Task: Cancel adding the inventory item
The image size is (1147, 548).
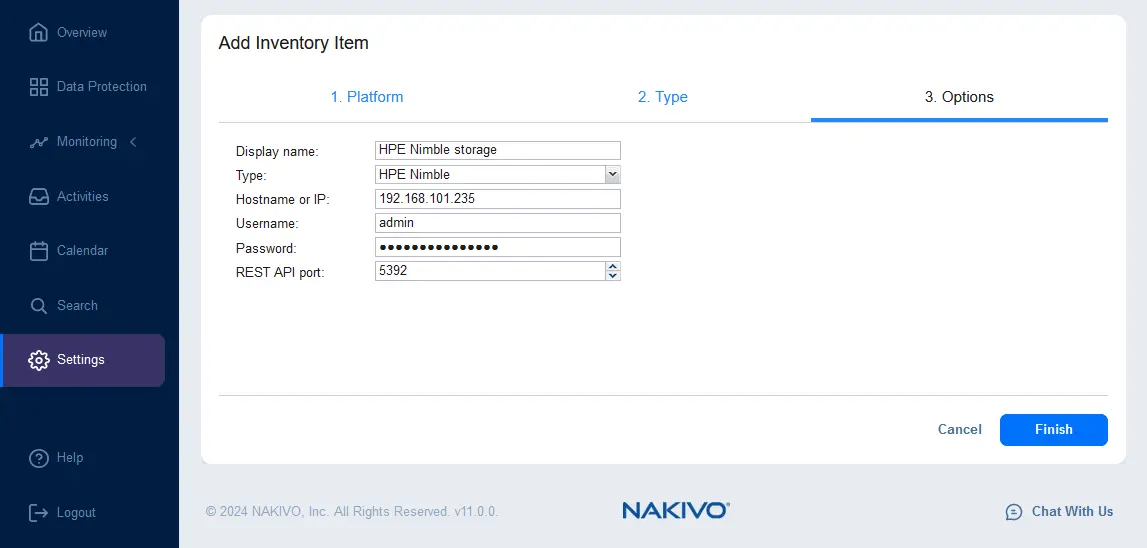Action: click(x=959, y=429)
